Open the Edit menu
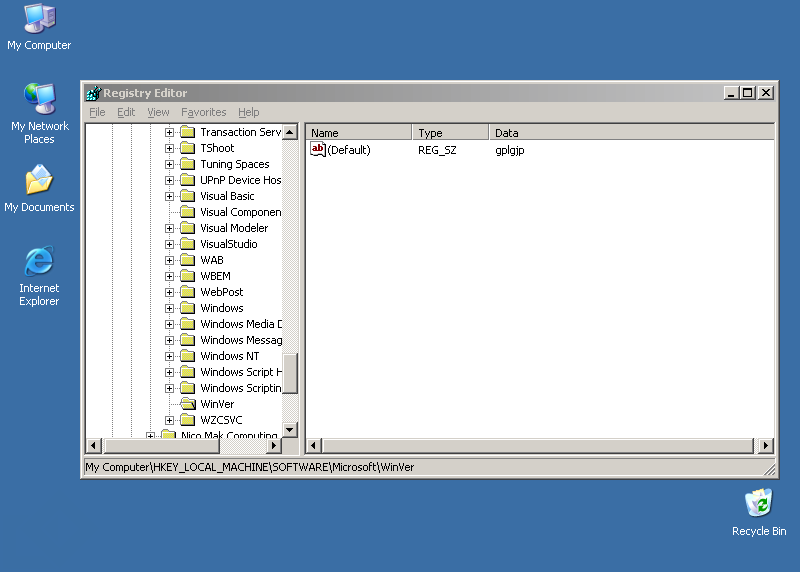 (x=126, y=112)
